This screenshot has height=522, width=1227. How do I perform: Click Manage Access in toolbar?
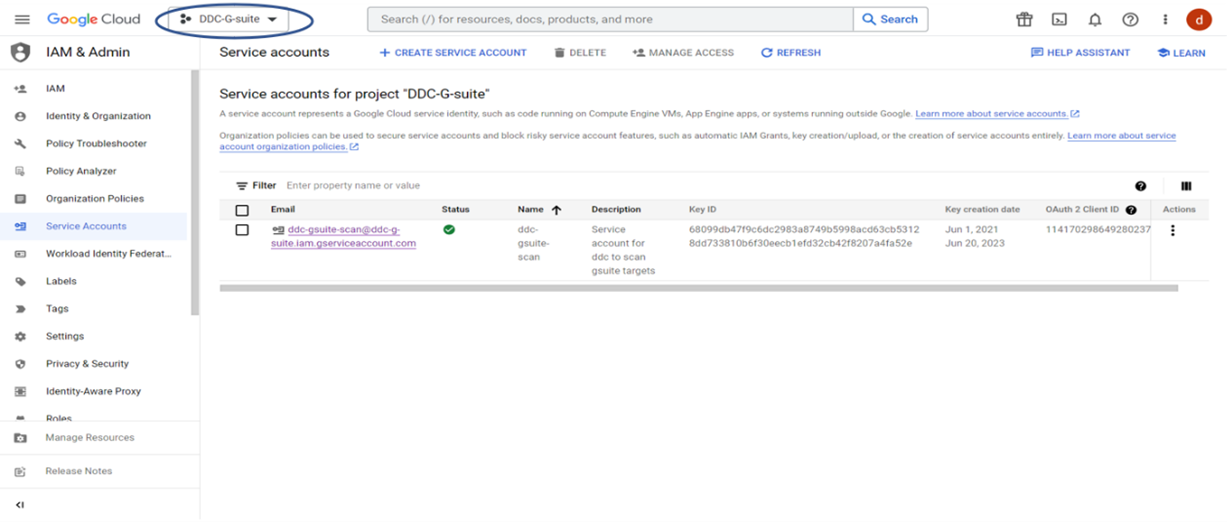(683, 53)
